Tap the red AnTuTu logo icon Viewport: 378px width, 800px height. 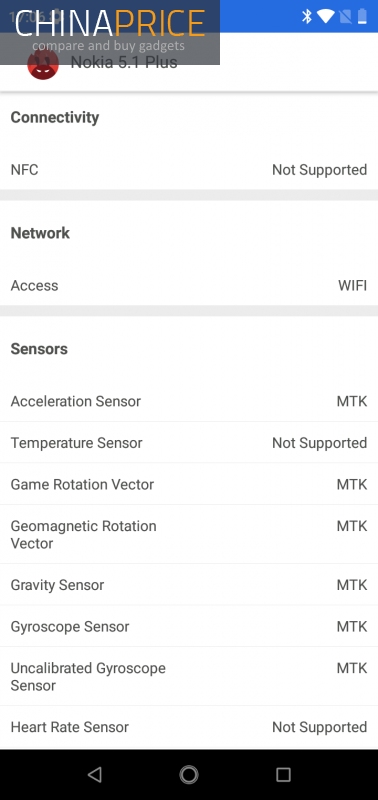[43, 65]
